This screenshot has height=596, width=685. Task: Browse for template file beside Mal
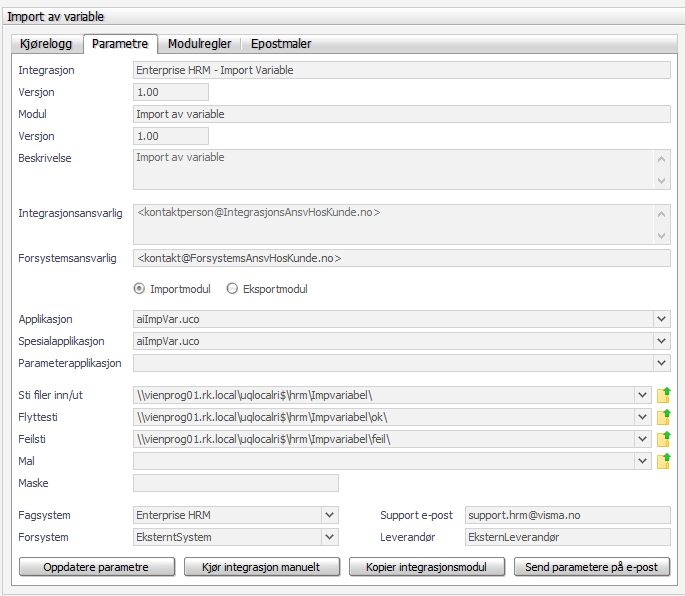click(x=664, y=461)
